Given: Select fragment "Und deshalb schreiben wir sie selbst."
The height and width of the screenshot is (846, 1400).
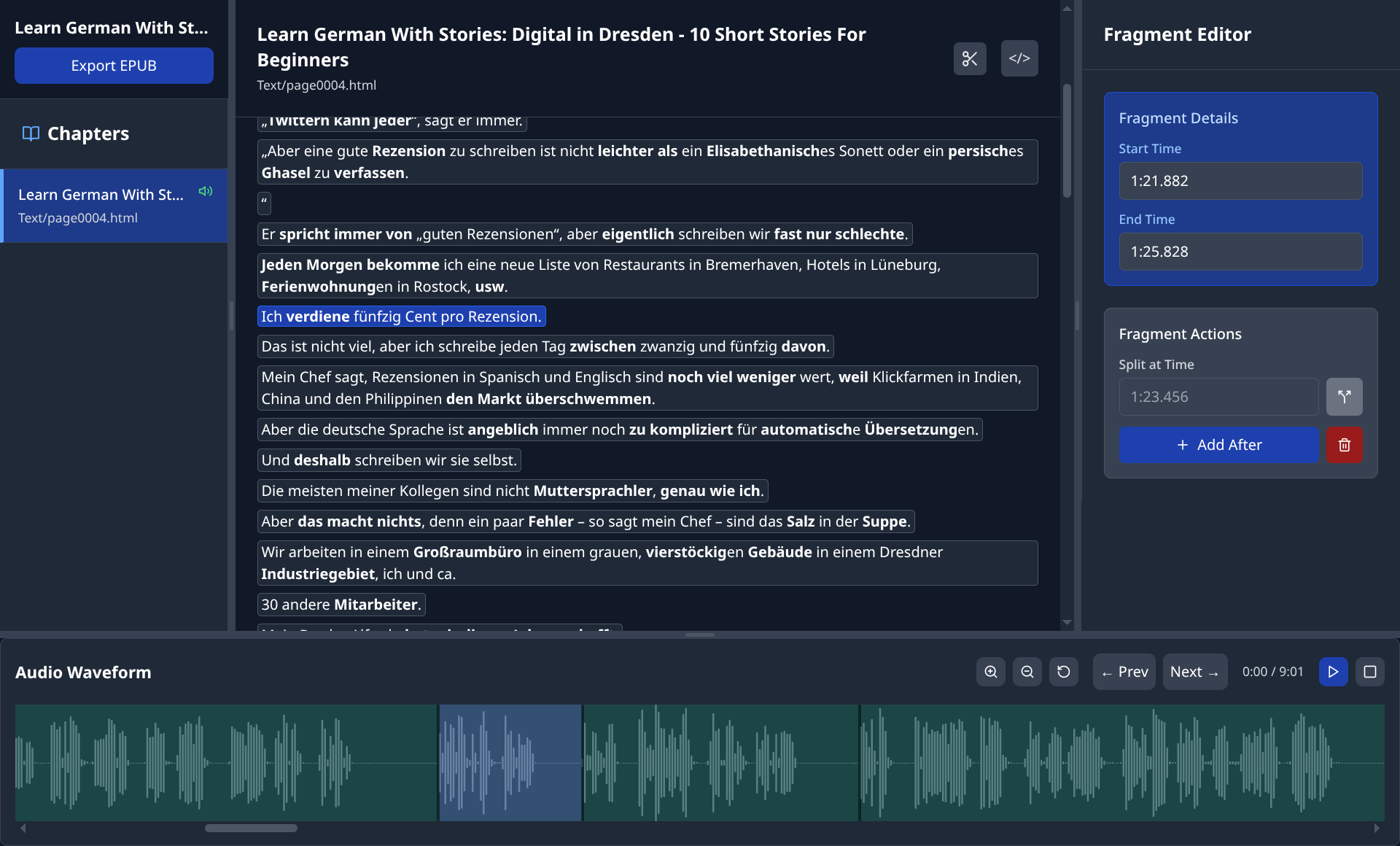Looking at the screenshot, I should (389, 460).
